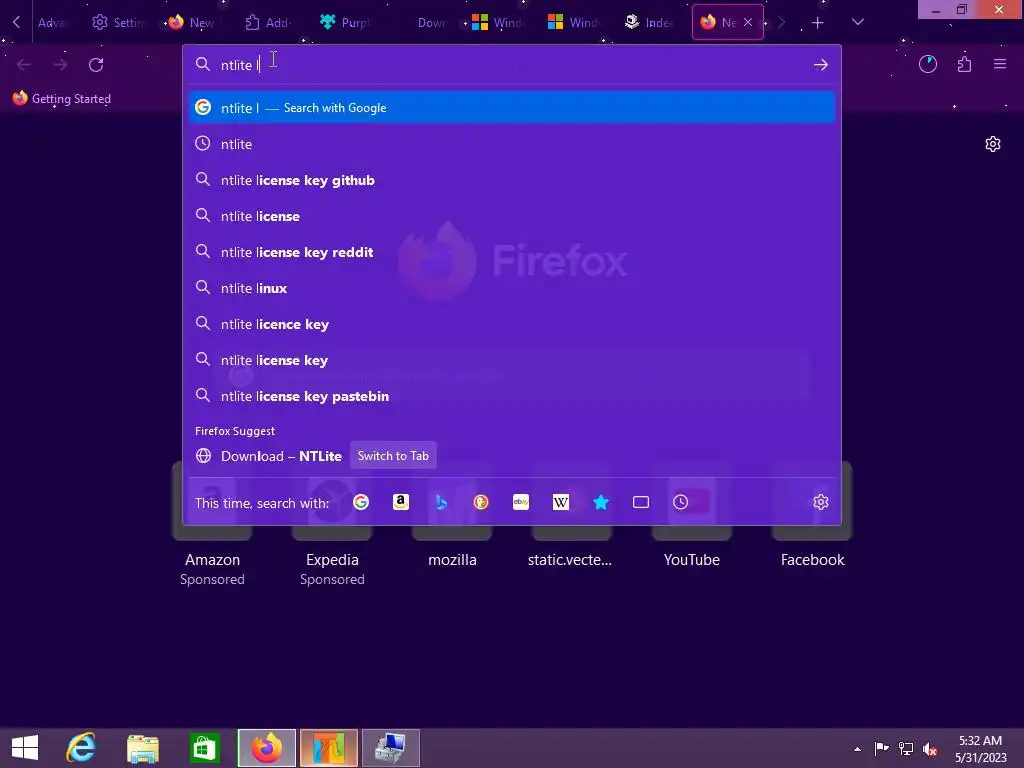Click the Switch to Tab button
Viewport: 1024px width, 768px height.
click(393, 456)
